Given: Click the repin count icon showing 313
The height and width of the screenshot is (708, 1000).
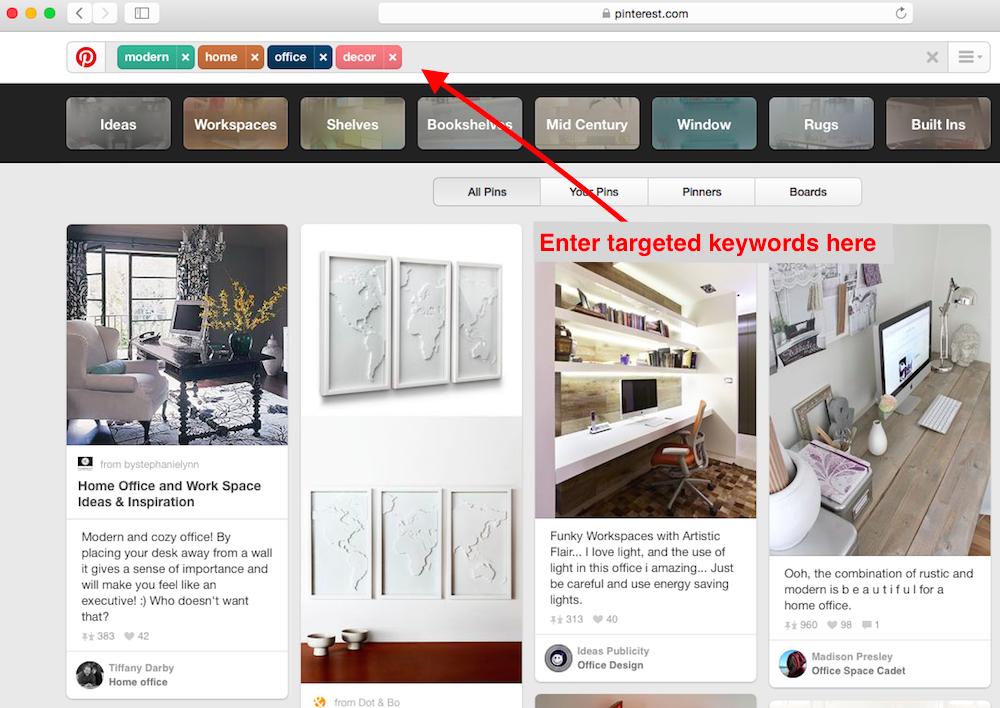Looking at the screenshot, I should [557, 619].
